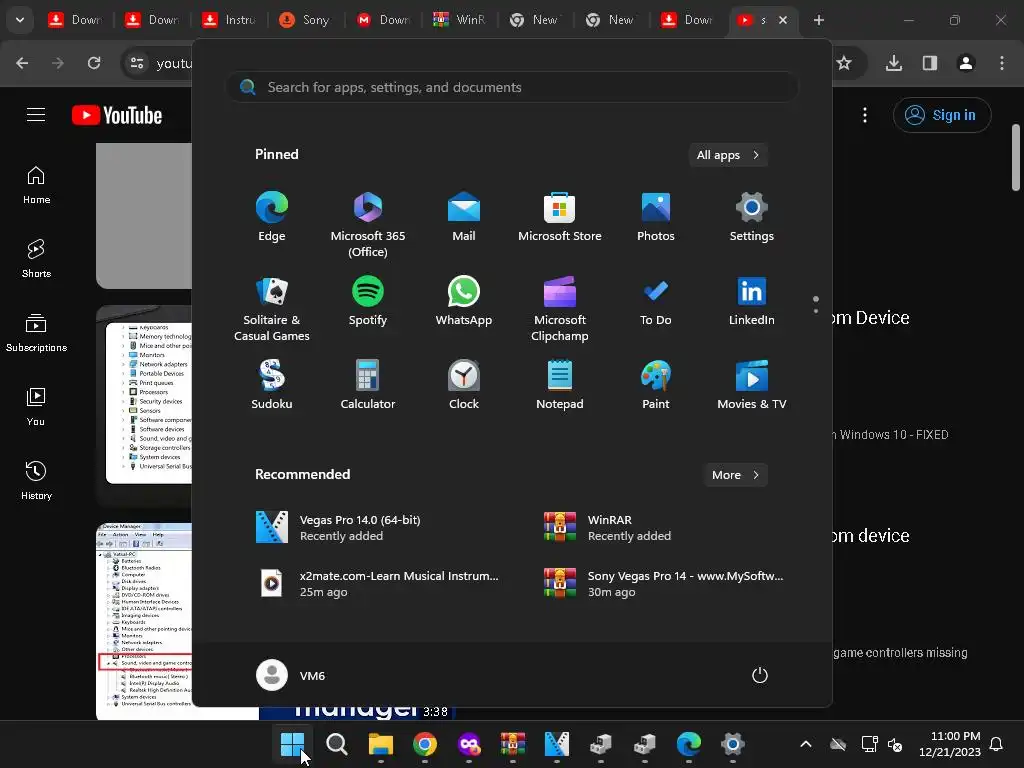Open Microsoft Edge from the taskbar
Viewport: 1024px width, 768px height.
688,744
